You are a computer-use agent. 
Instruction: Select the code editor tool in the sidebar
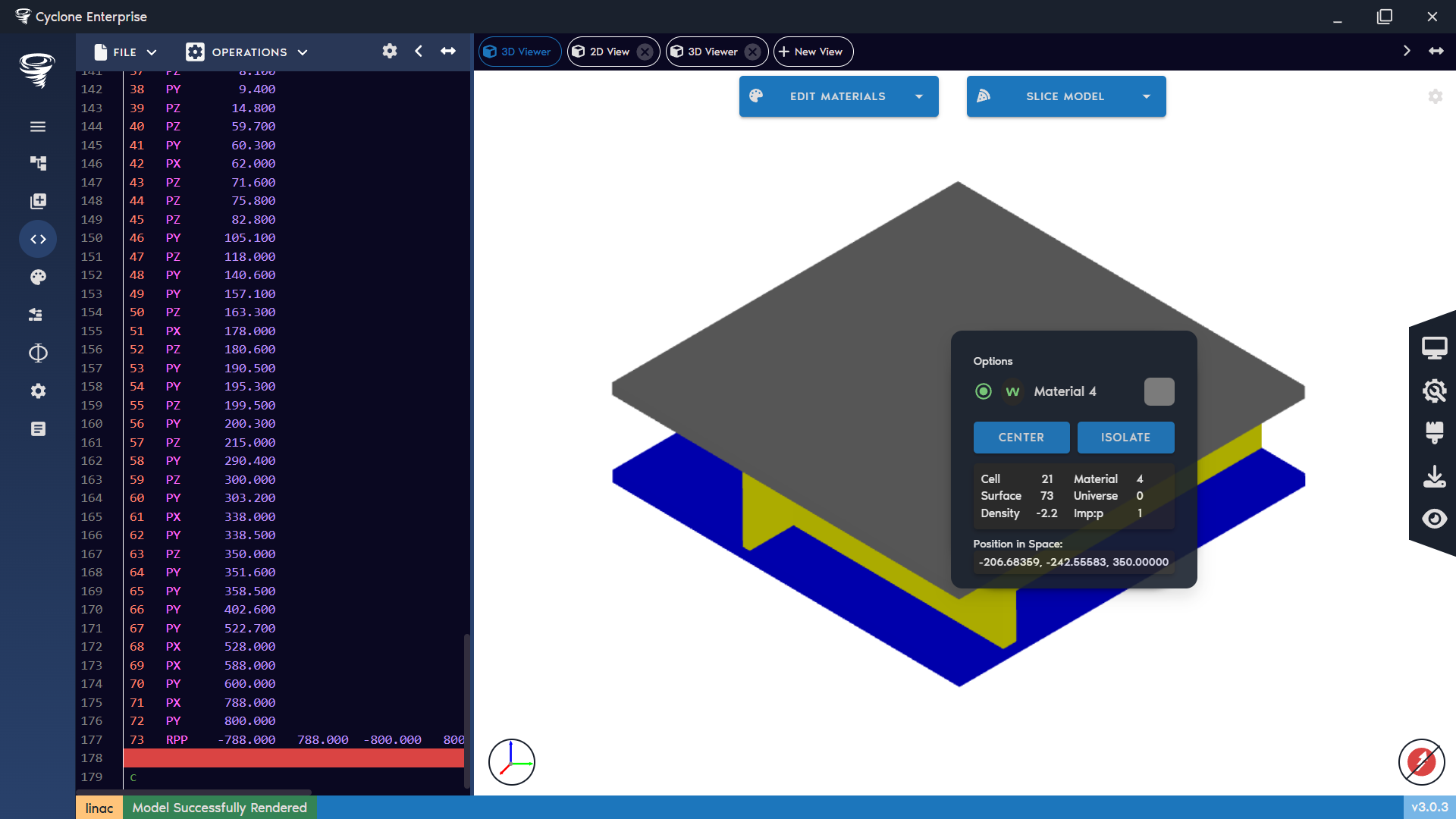point(38,238)
